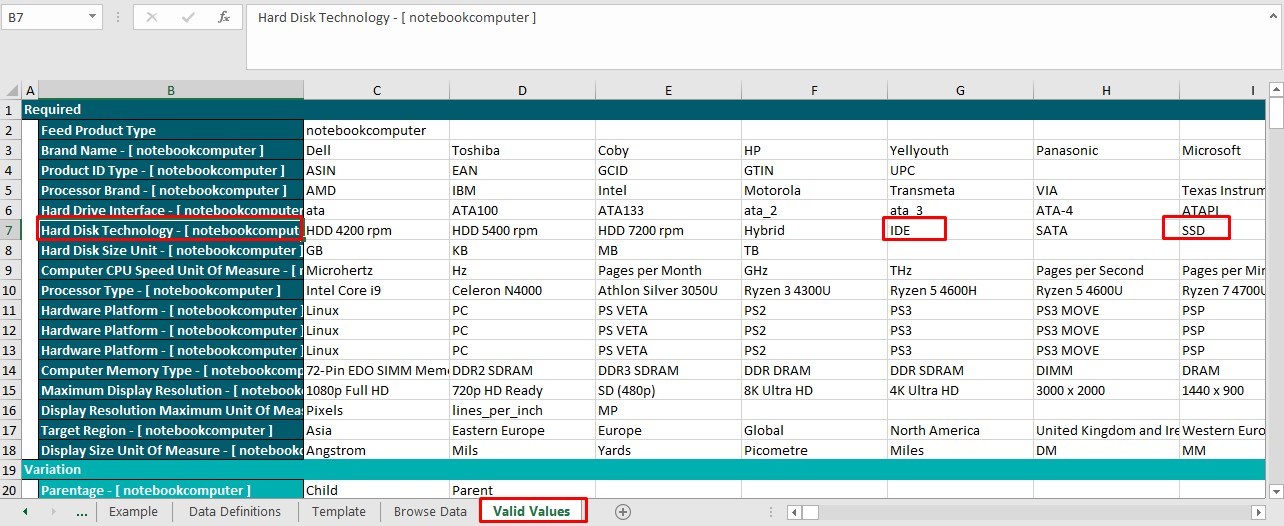1284x526 pixels.
Task: Select row 19 header
Action: click(11, 470)
